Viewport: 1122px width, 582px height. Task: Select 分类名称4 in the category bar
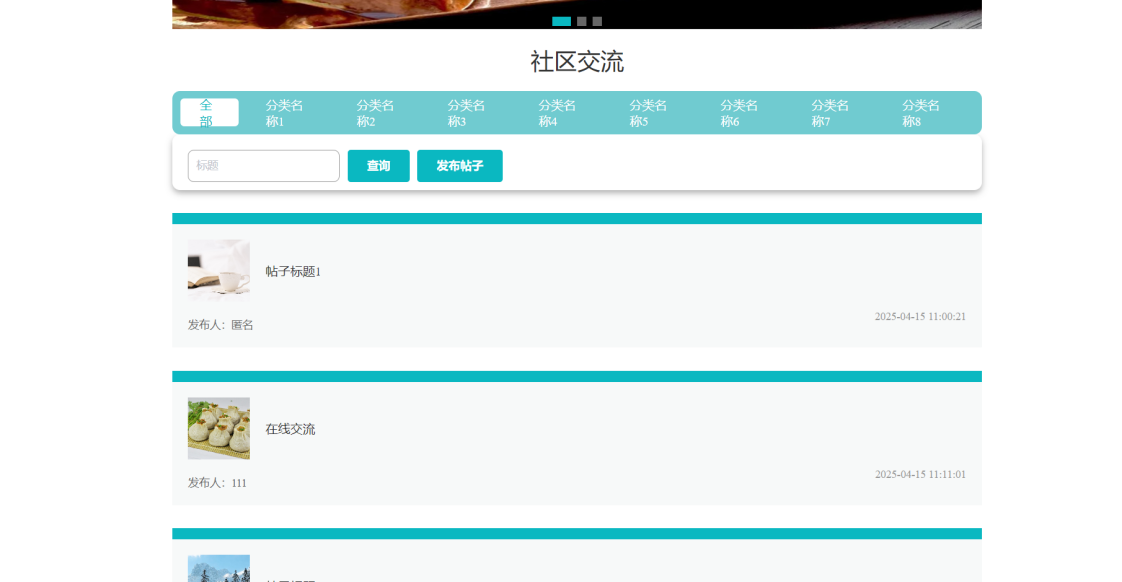[x=557, y=113]
